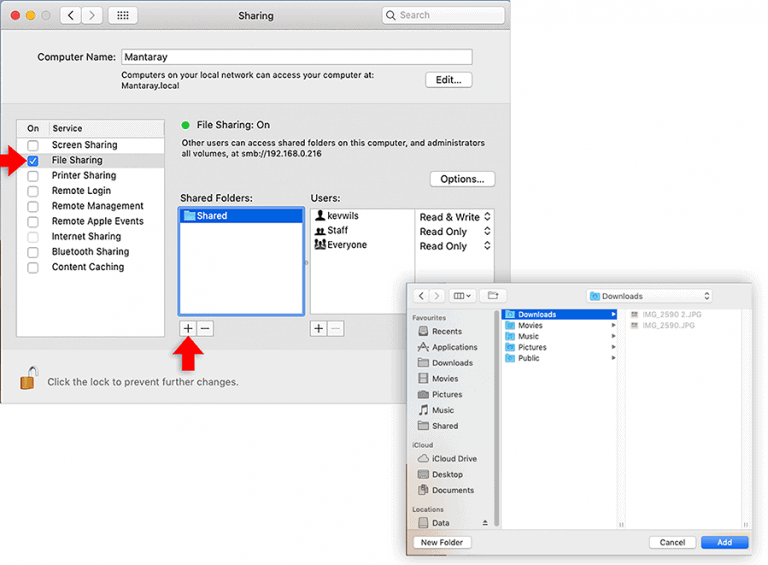Select Movies folder in column list
Image resolution: width=768 pixels, height=565 pixels.
click(x=560, y=325)
